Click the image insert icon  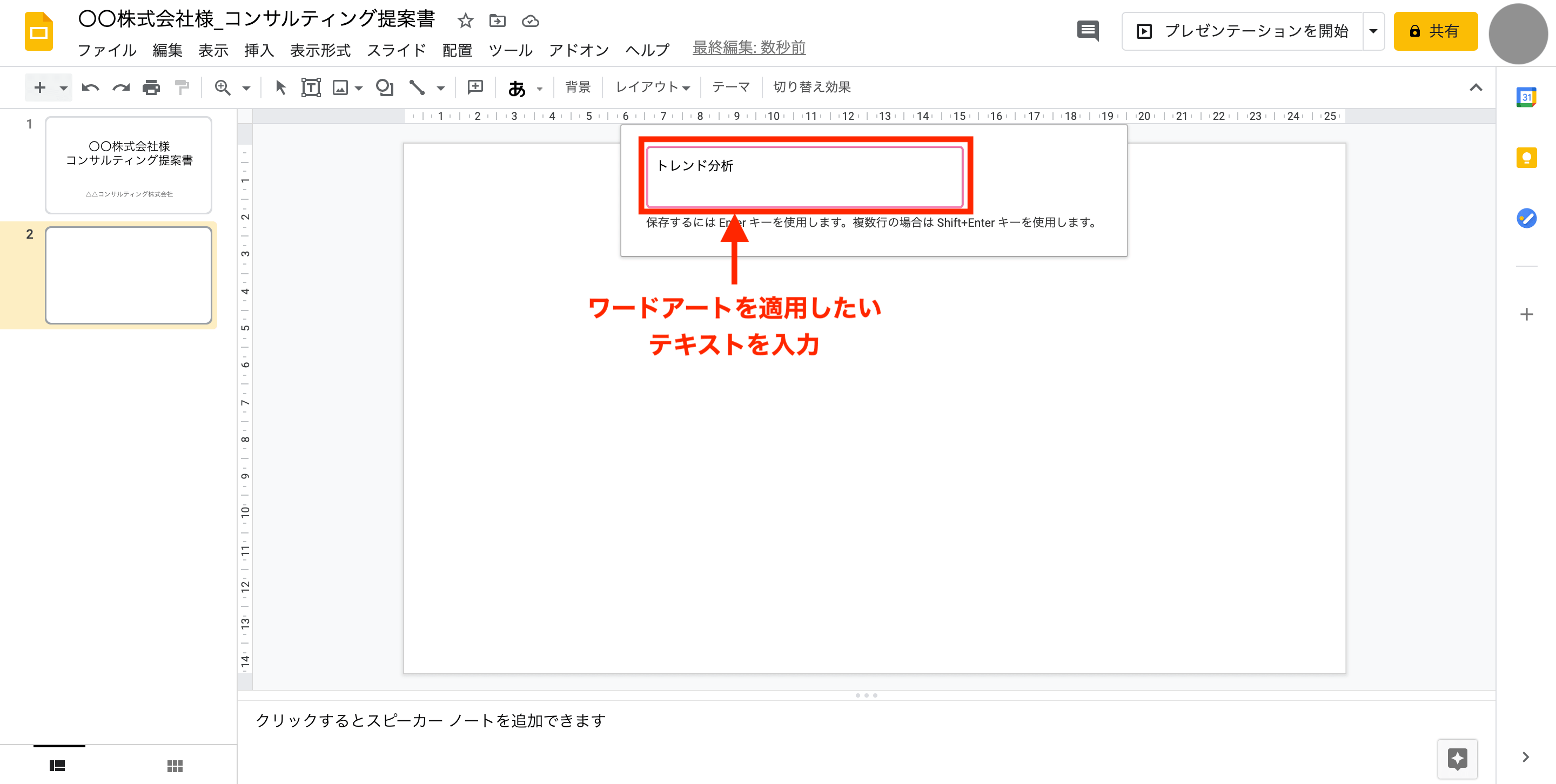pyautogui.click(x=340, y=87)
